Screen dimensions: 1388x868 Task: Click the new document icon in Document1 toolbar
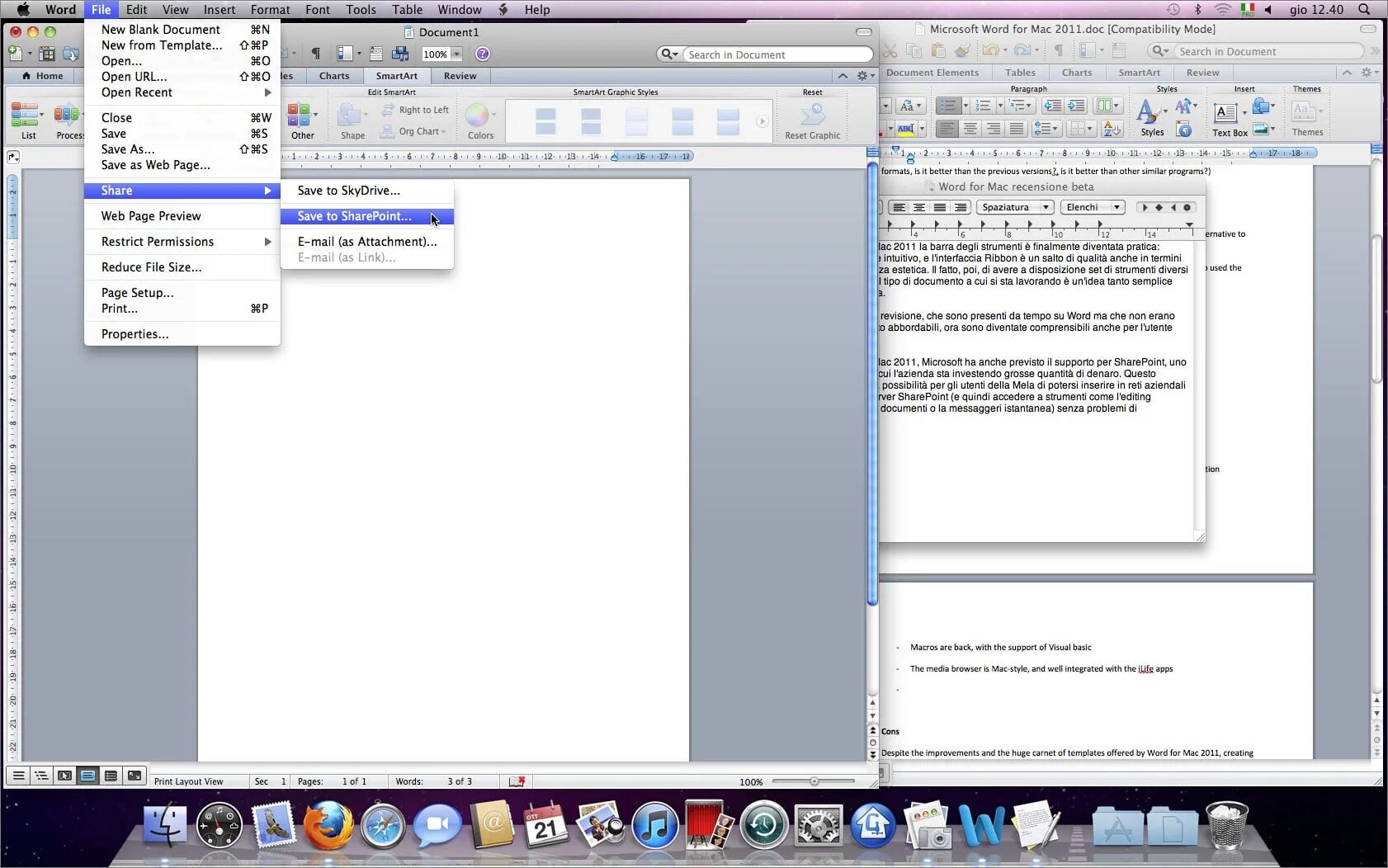(15, 54)
